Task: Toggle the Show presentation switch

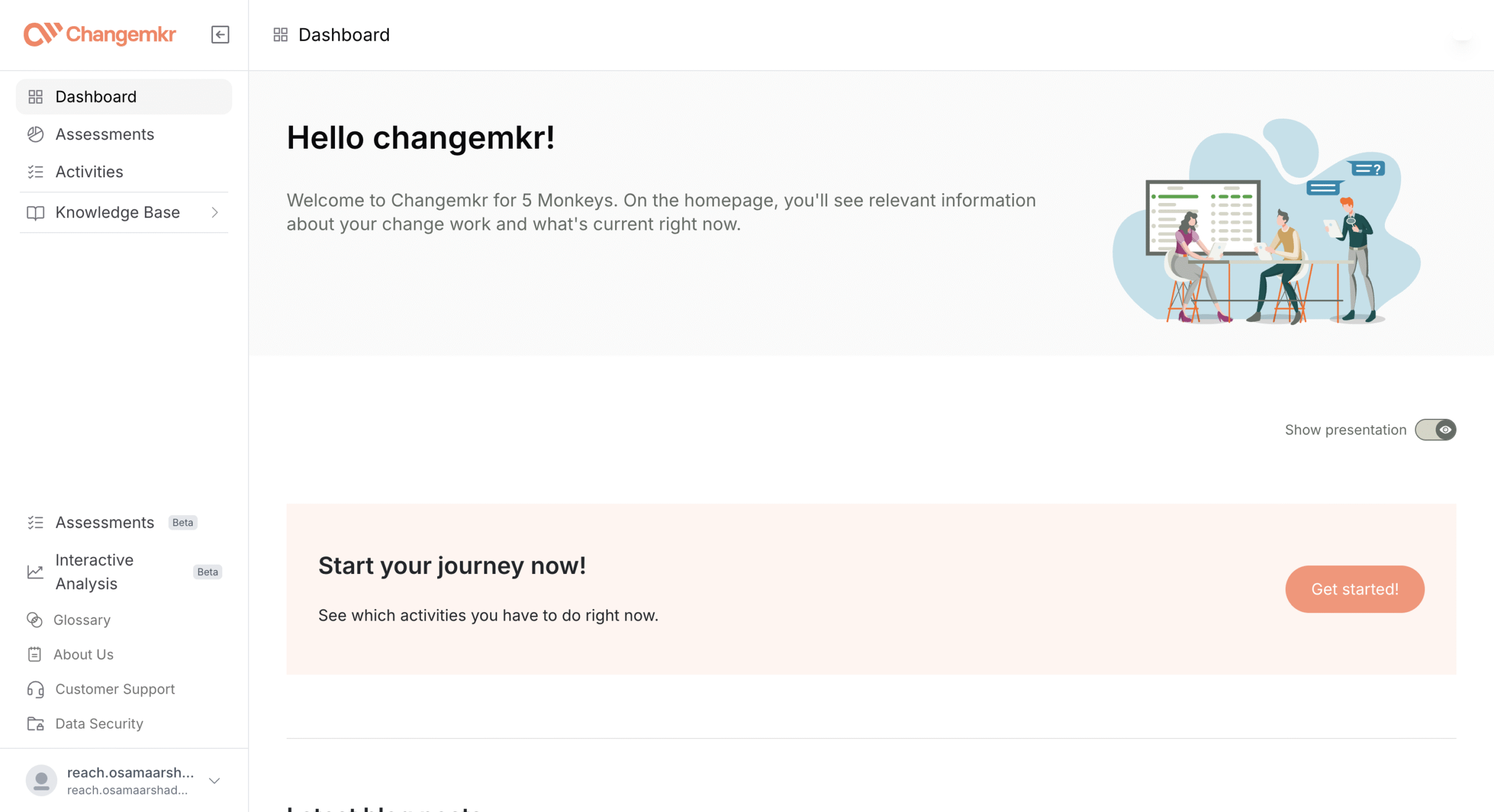Action: (x=1435, y=430)
